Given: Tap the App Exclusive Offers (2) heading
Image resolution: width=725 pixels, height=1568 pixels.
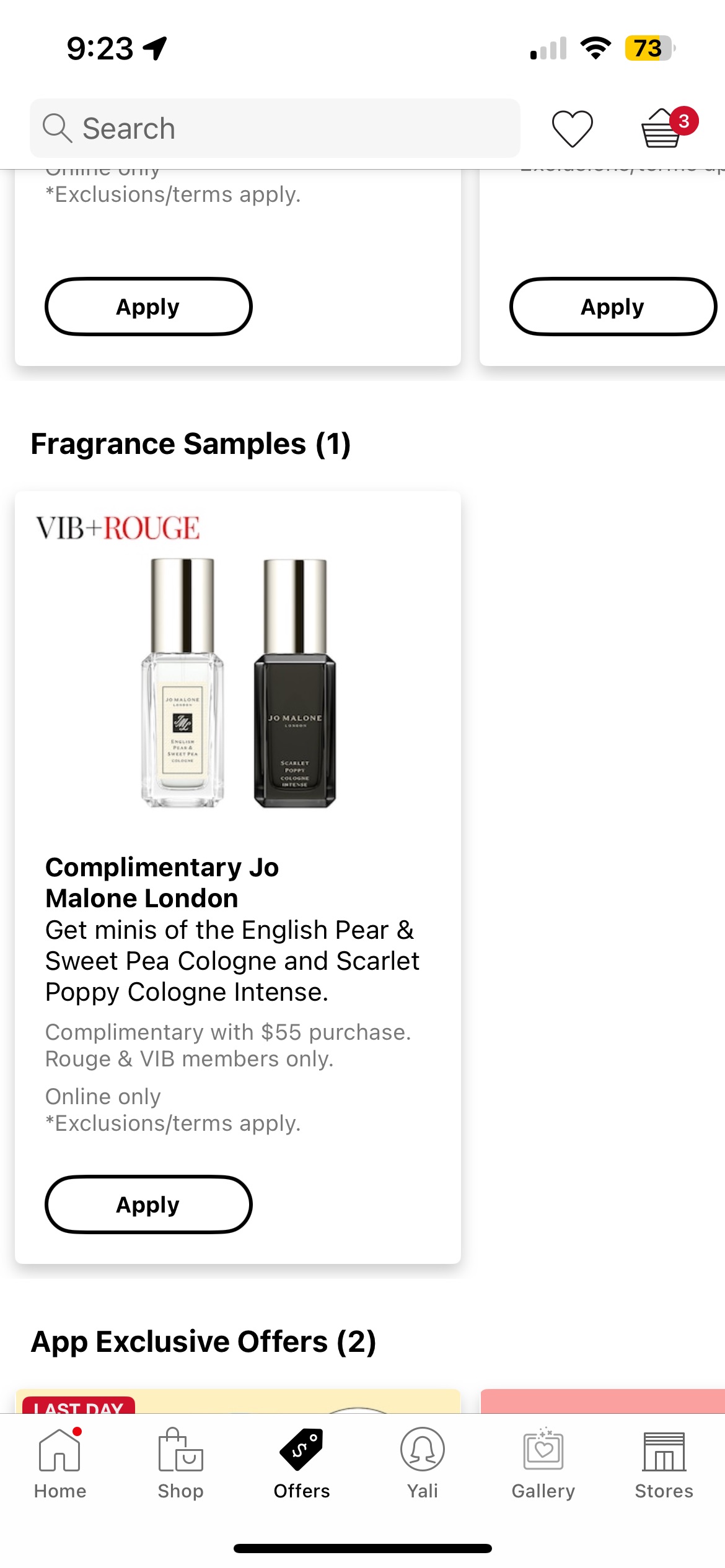Looking at the screenshot, I should click(203, 1342).
